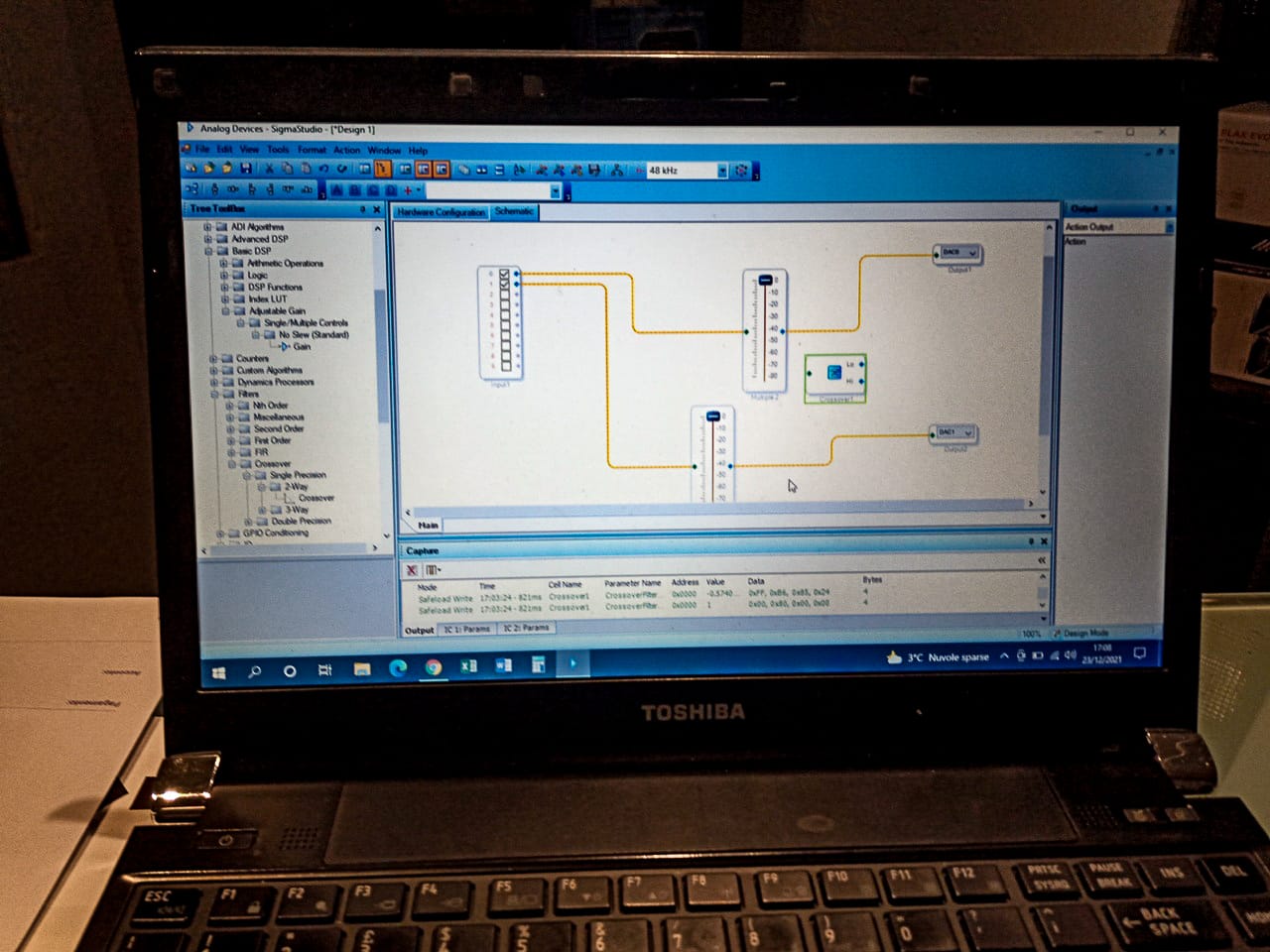Screen dimensions: 1270x952
Task: Click the Save icon in the toolbar
Action: point(246,169)
